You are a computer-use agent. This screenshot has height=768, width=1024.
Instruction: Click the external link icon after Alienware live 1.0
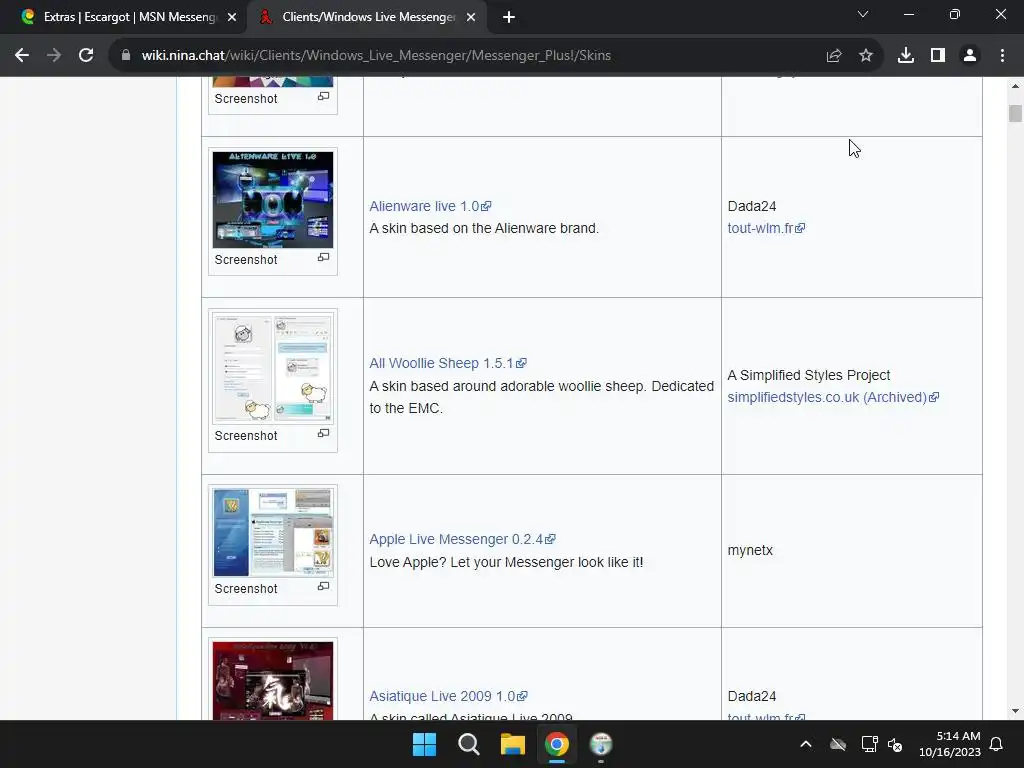pyautogui.click(x=486, y=206)
